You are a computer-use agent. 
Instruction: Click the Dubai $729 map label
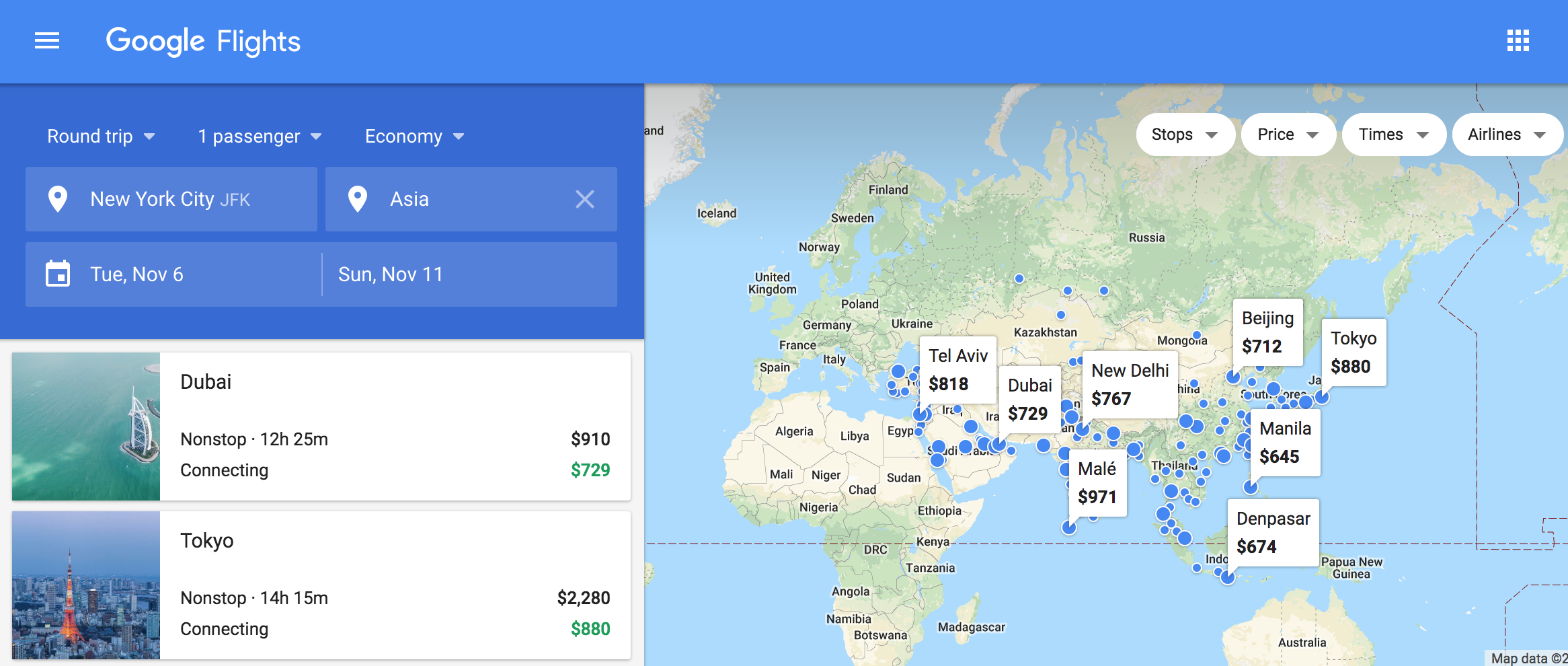pyautogui.click(x=1029, y=400)
